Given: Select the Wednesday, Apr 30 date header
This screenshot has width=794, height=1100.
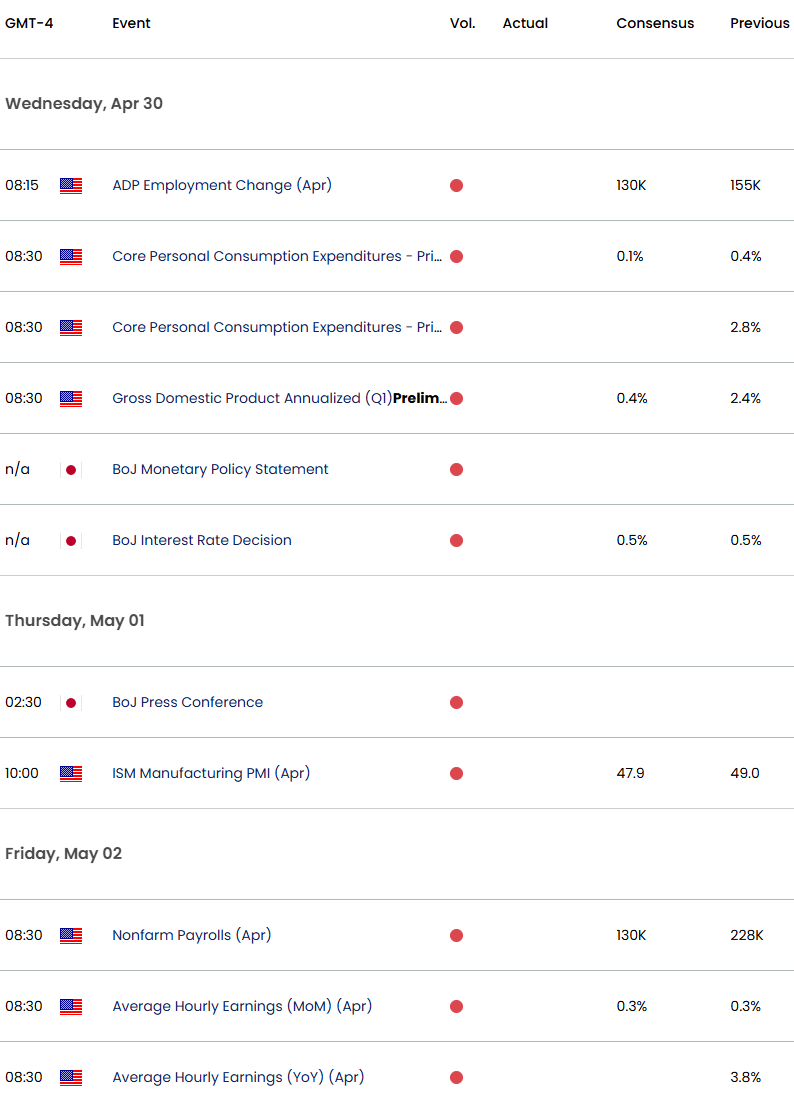Looking at the screenshot, I should (x=84, y=103).
